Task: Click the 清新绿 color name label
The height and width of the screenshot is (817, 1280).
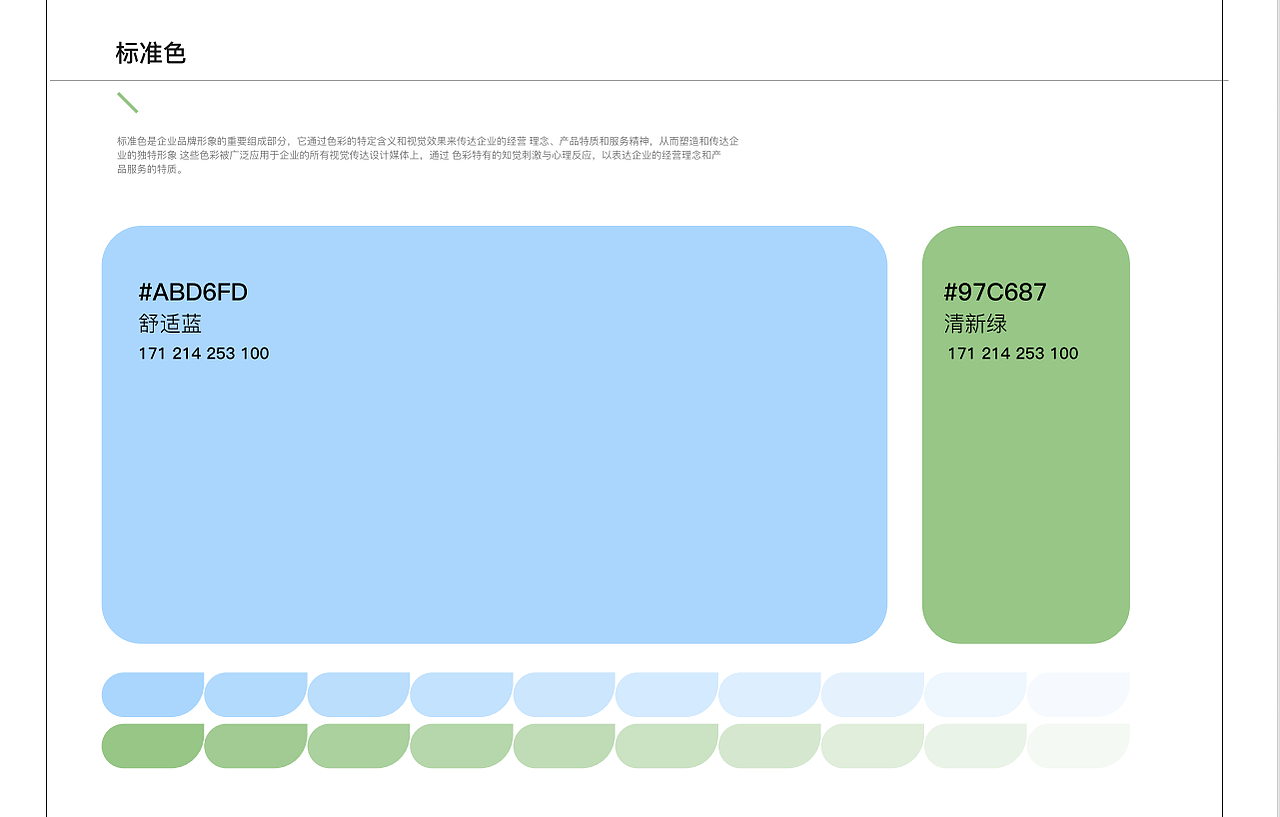Action: [x=975, y=324]
